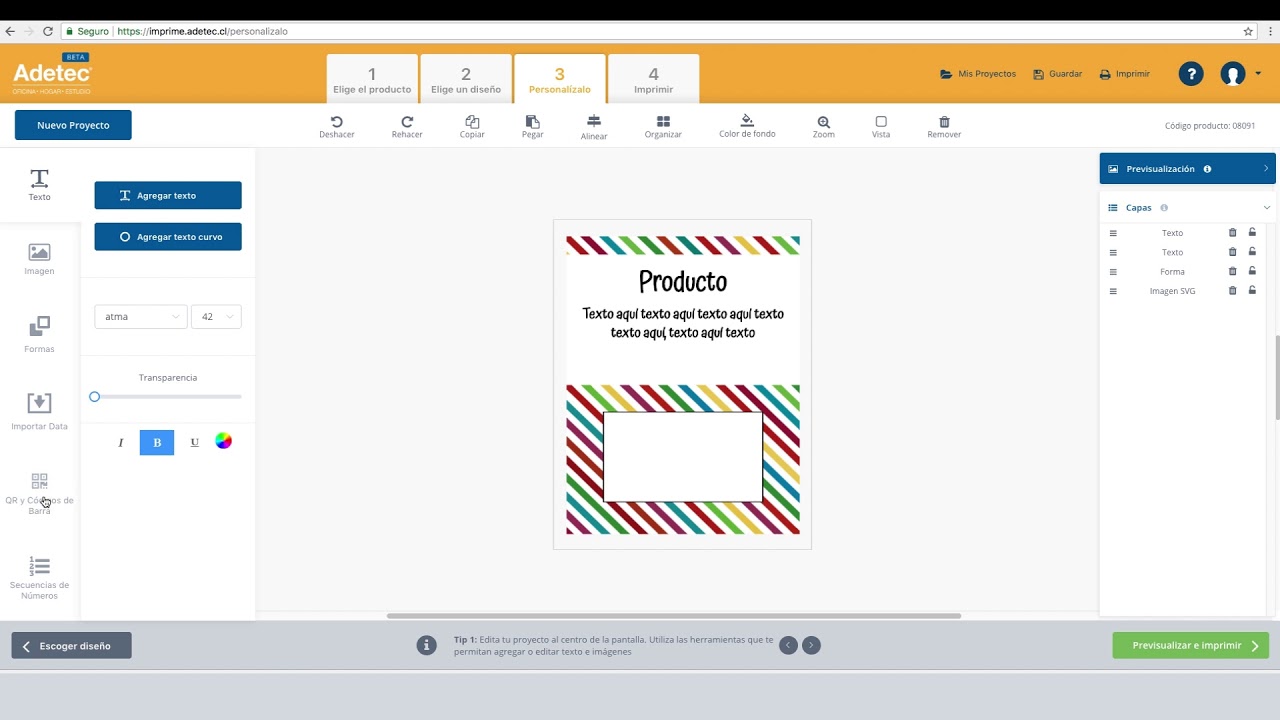The width and height of the screenshot is (1280, 720).
Task: Show the next tip arrow
Action: tap(812, 645)
